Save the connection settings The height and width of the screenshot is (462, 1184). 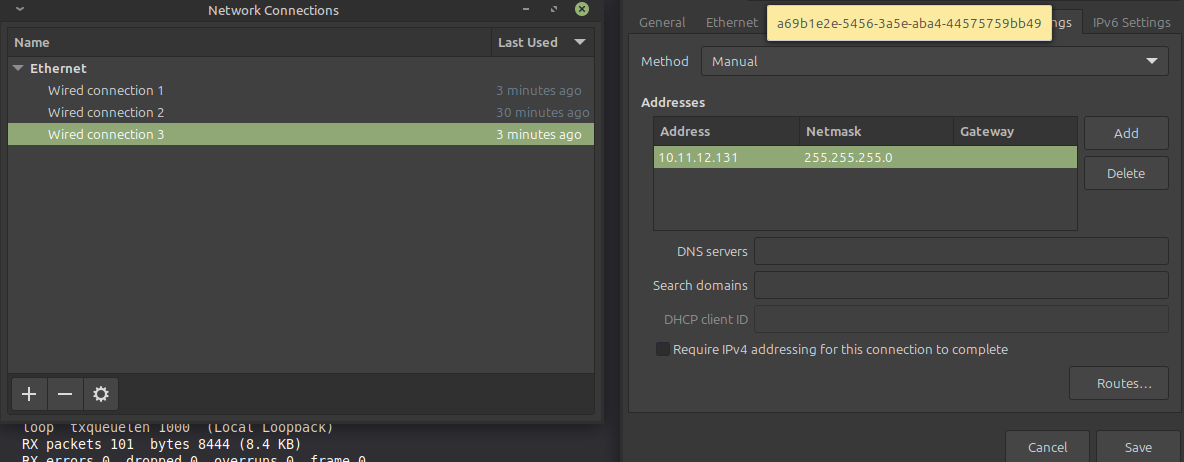pos(1138,447)
